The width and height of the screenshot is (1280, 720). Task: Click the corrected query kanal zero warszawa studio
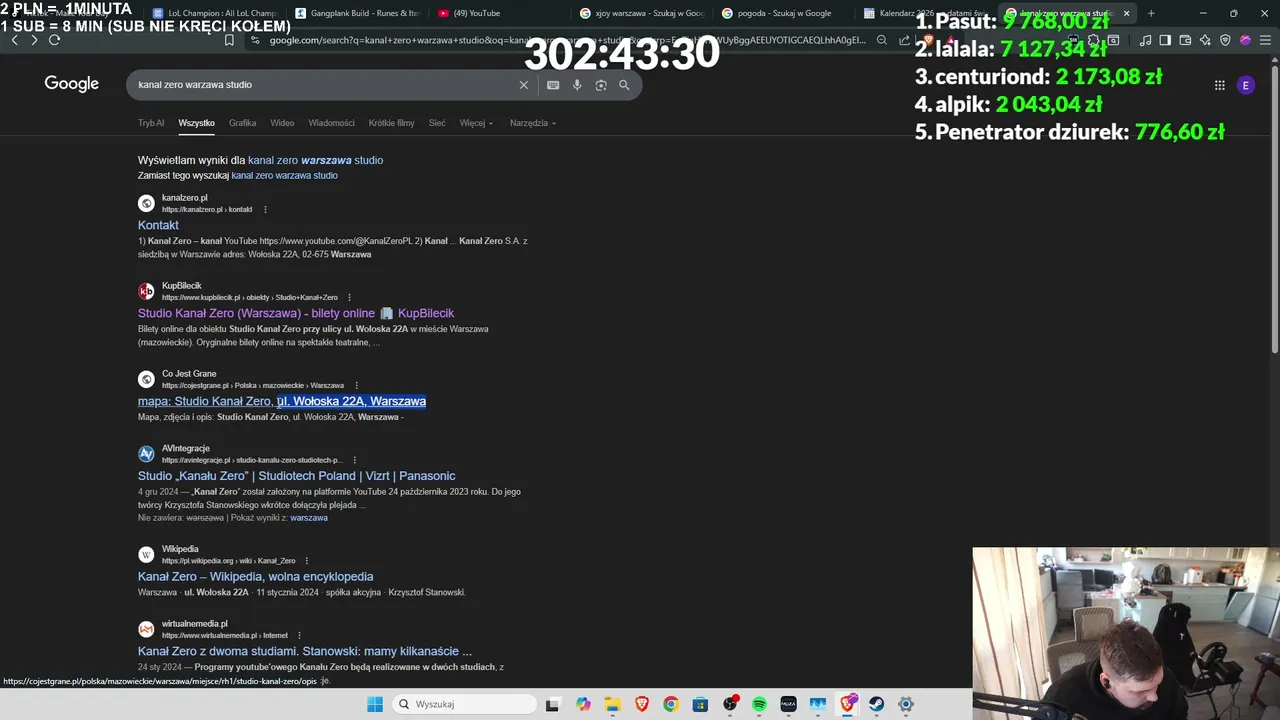pyautogui.click(x=315, y=160)
